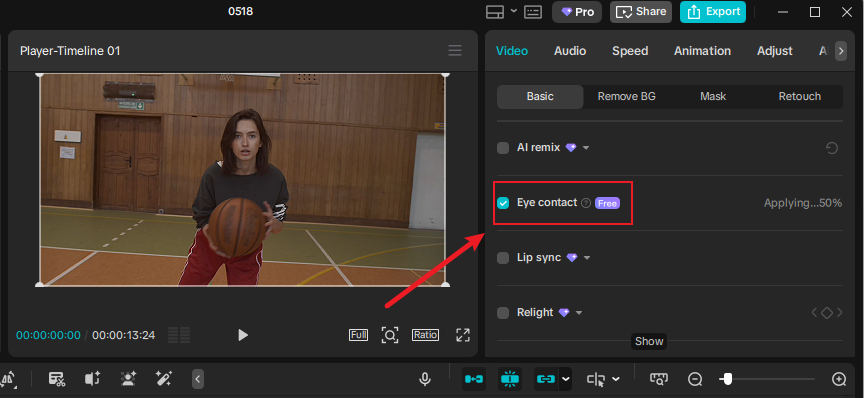864x398 pixels.
Task: Enable the Relight checkbox
Action: click(x=503, y=313)
